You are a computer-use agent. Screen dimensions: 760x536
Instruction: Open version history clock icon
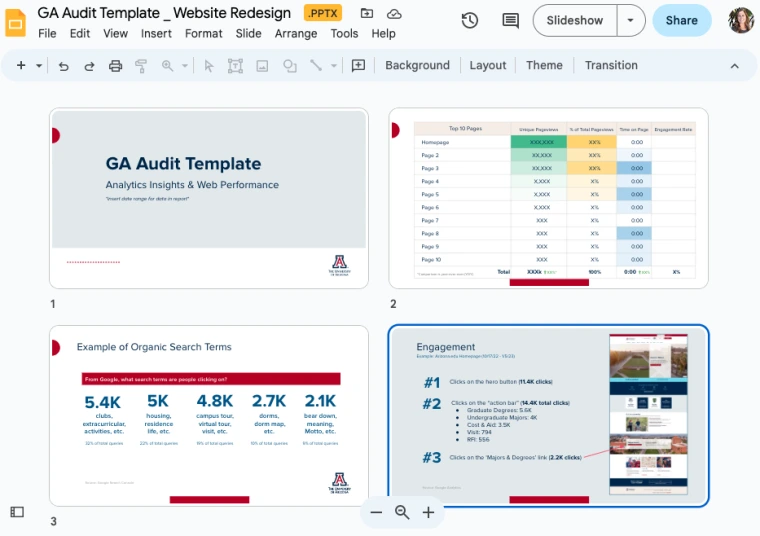pyautogui.click(x=470, y=20)
